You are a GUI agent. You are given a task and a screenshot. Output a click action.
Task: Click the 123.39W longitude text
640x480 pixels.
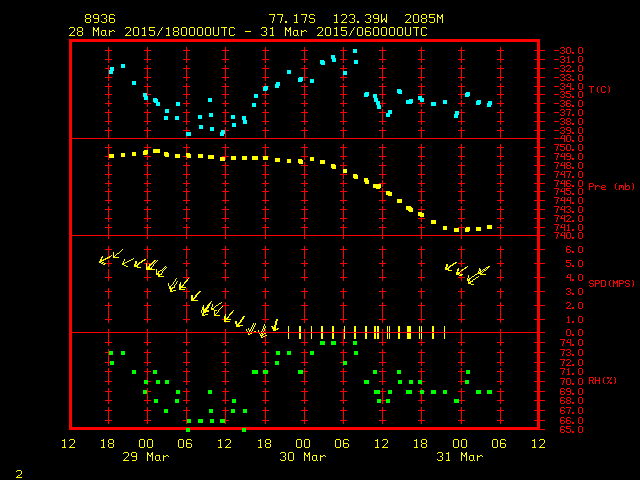[x=360, y=19]
